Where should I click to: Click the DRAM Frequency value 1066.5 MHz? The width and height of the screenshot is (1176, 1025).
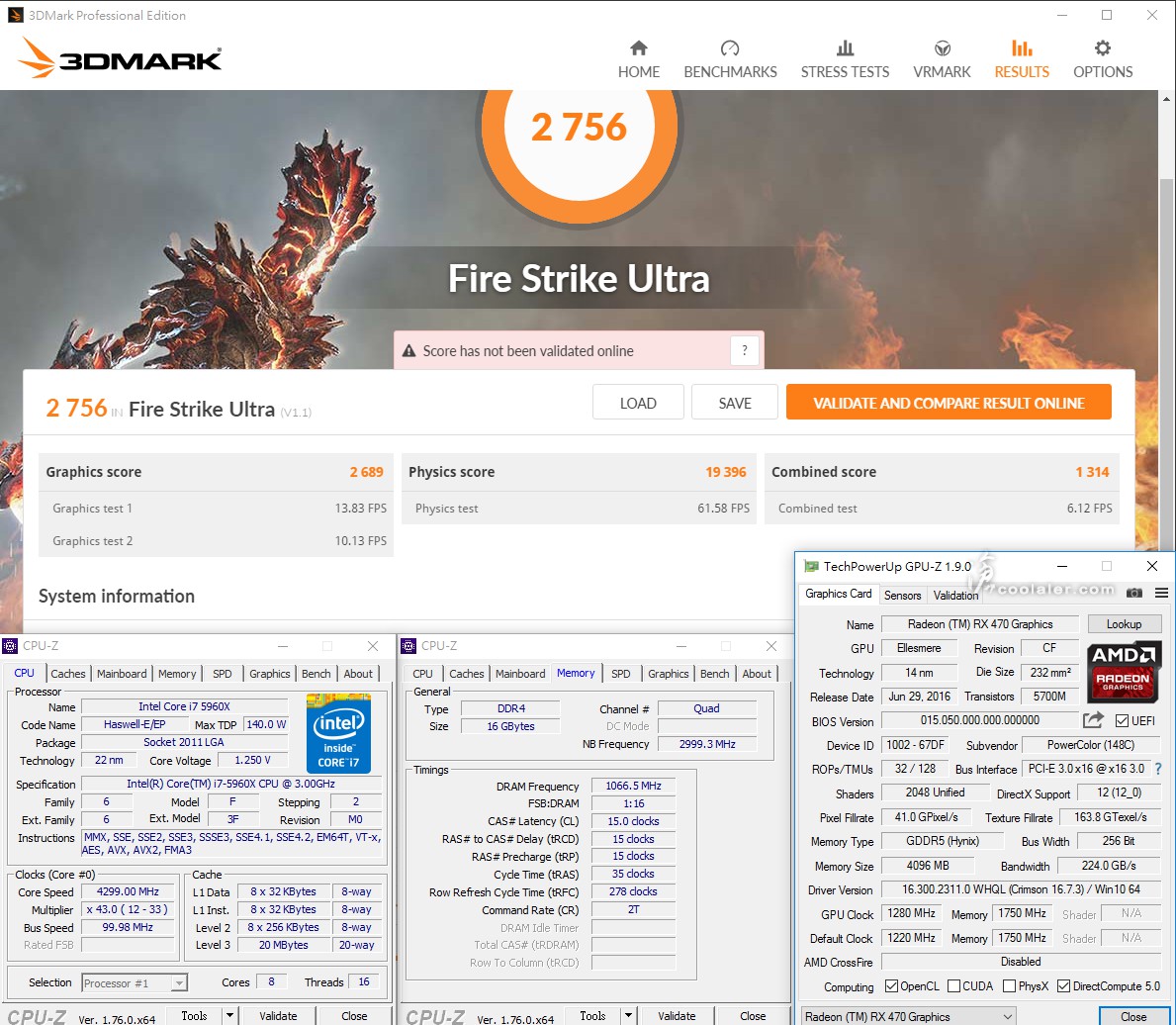pos(633,786)
